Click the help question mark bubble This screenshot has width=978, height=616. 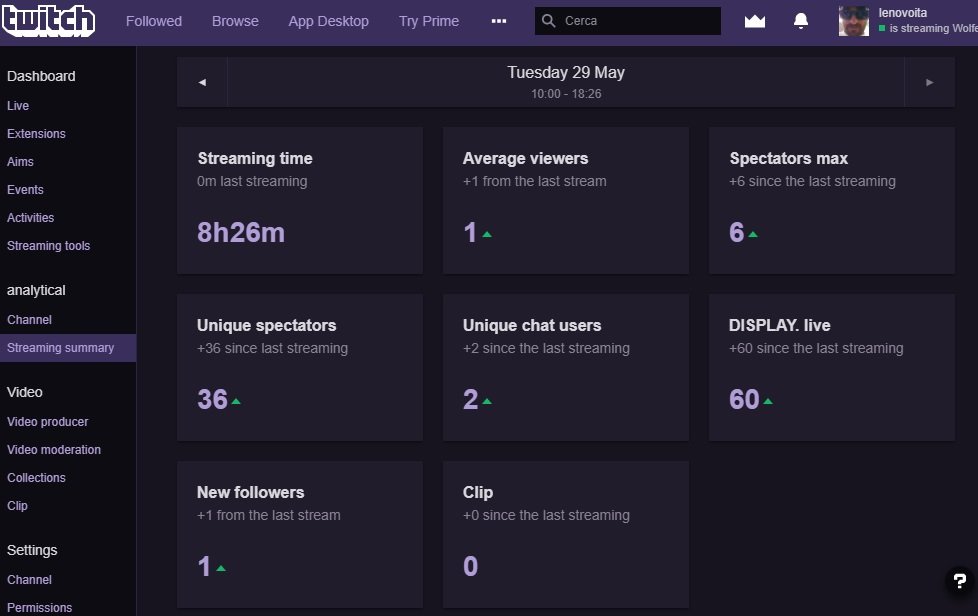tap(959, 581)
